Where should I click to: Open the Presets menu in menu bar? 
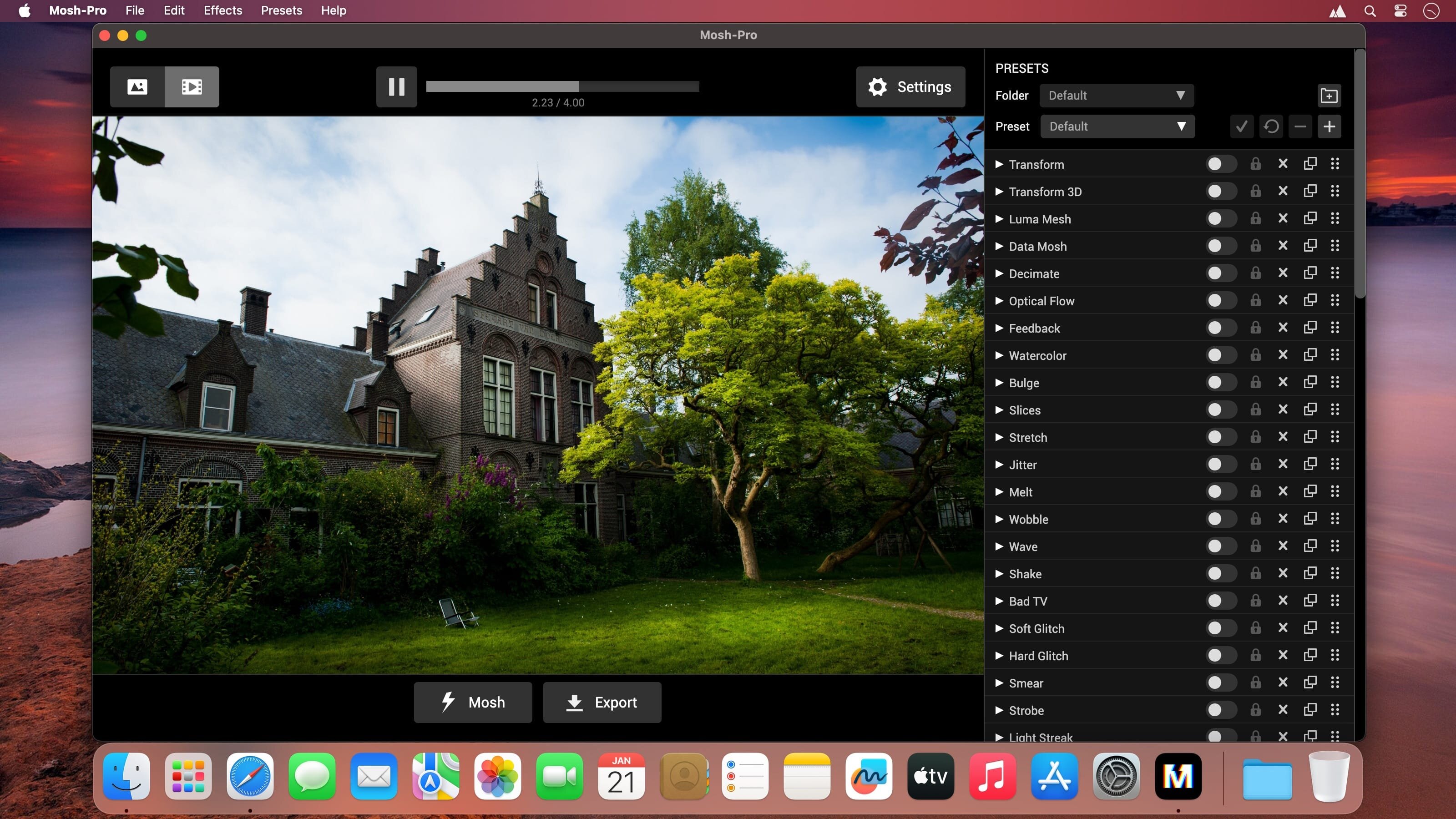(x=282, y=11)
